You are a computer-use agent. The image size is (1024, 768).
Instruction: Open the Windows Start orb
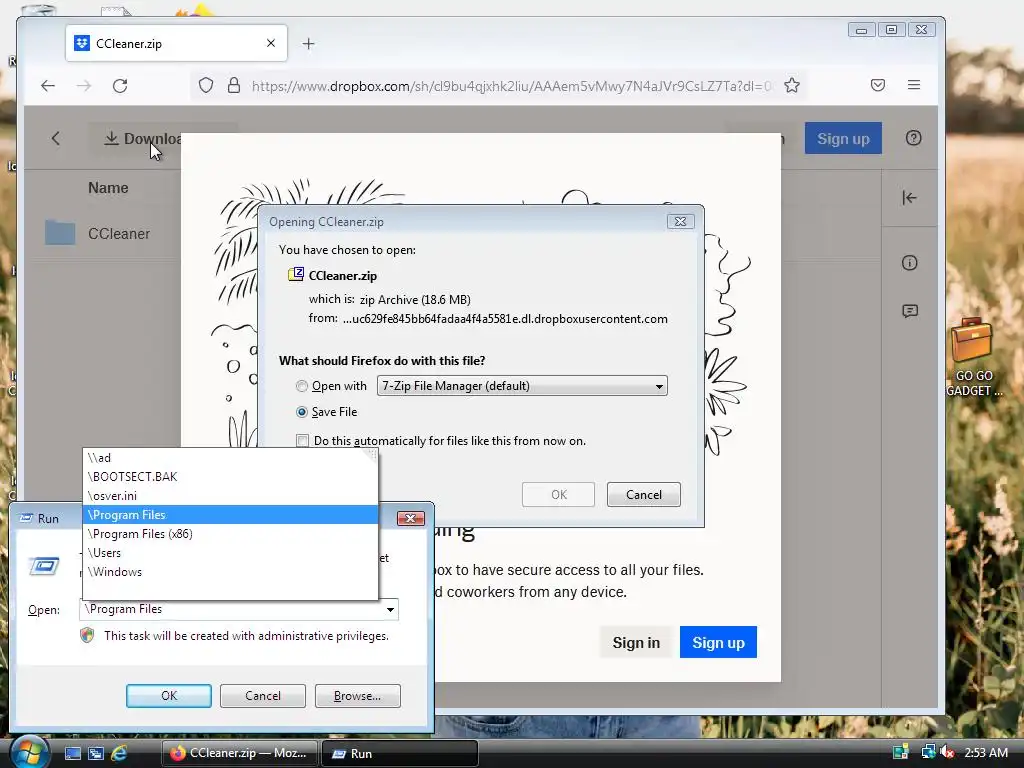[28, 752]
